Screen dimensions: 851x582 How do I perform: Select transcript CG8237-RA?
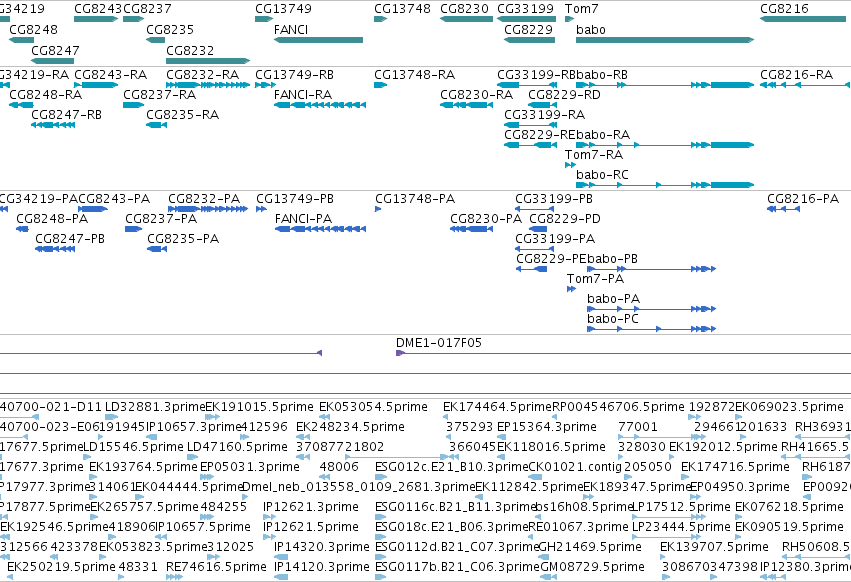tap(160, 95)
